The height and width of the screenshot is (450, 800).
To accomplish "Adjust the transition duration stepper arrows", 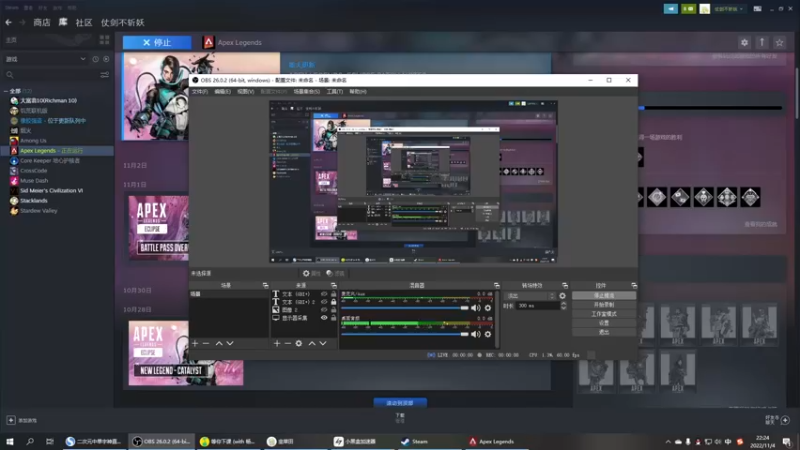I will (563, 306).
